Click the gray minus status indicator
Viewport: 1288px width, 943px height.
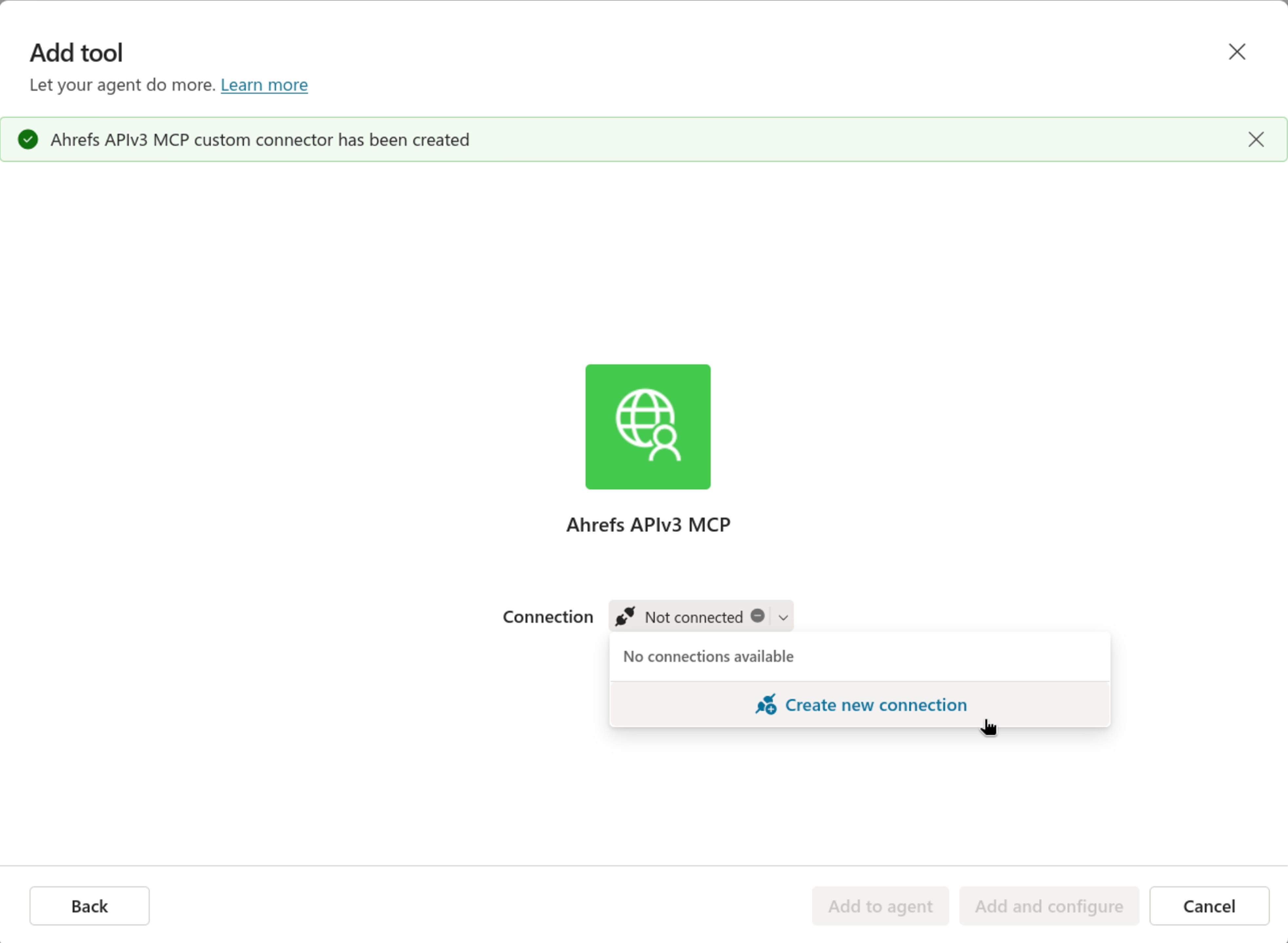(x=757, y=616)
